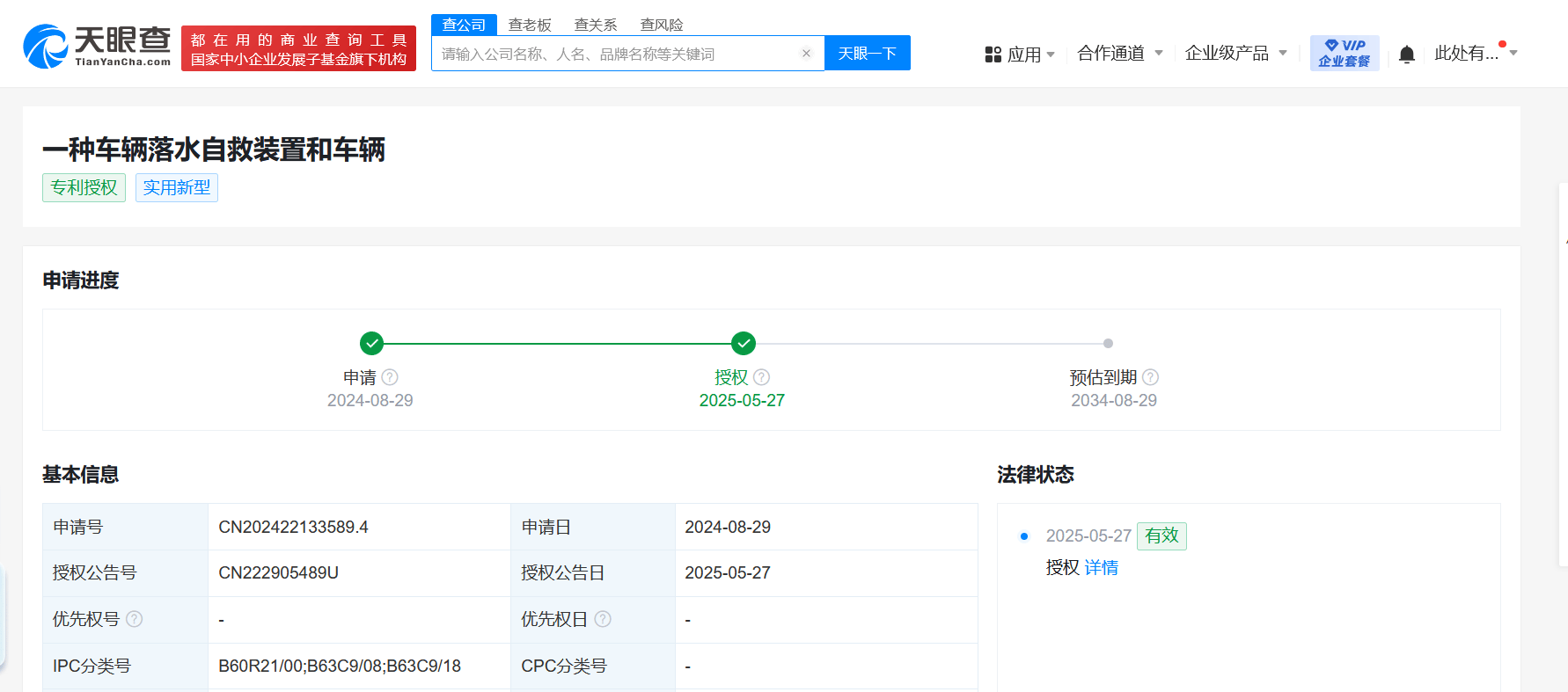Click the 专利授权 tag
The image size is (1568, 692).
pyautogui.click(x=84, y=187)
